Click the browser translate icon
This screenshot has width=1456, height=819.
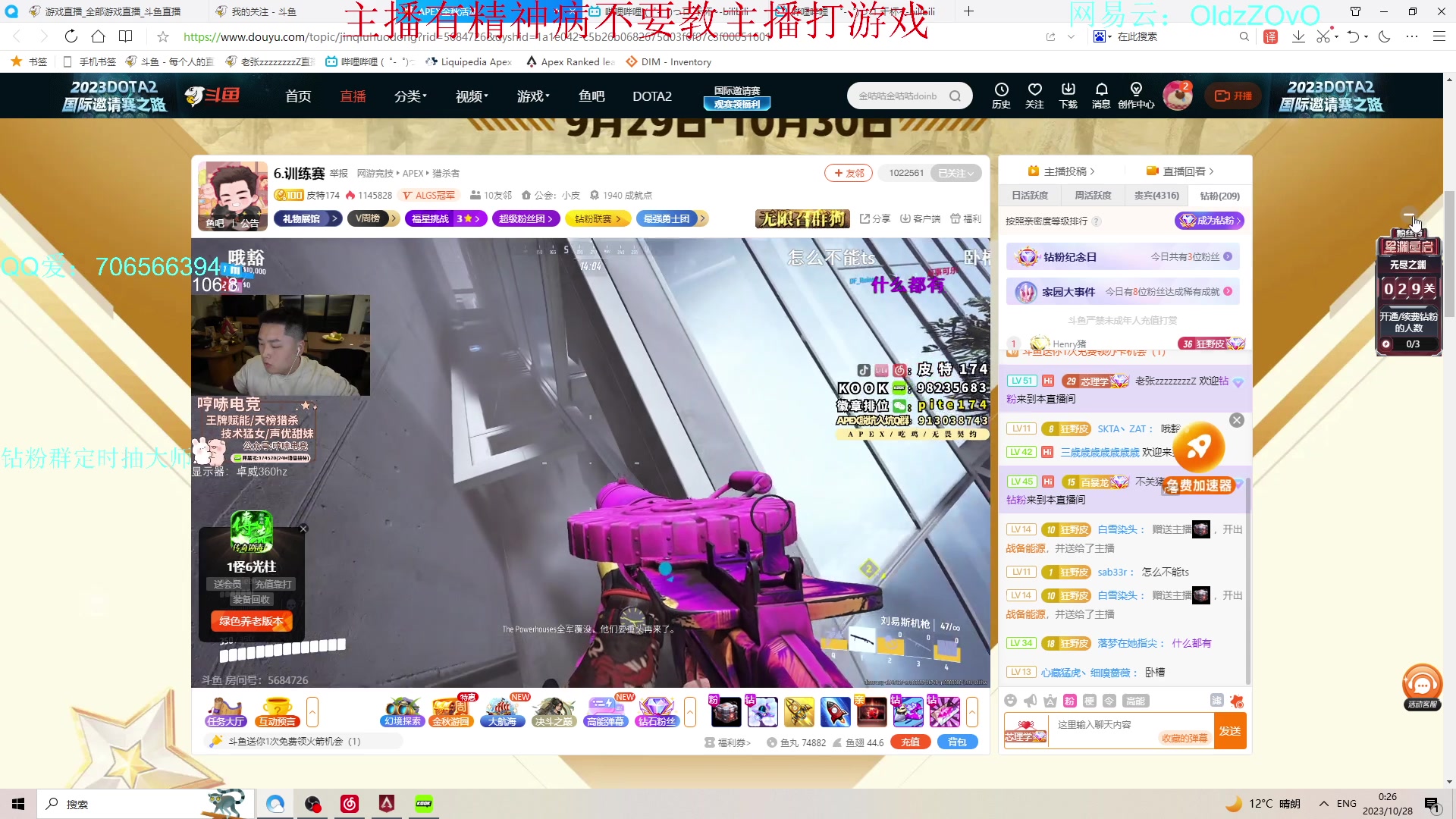pos(1271,36)
